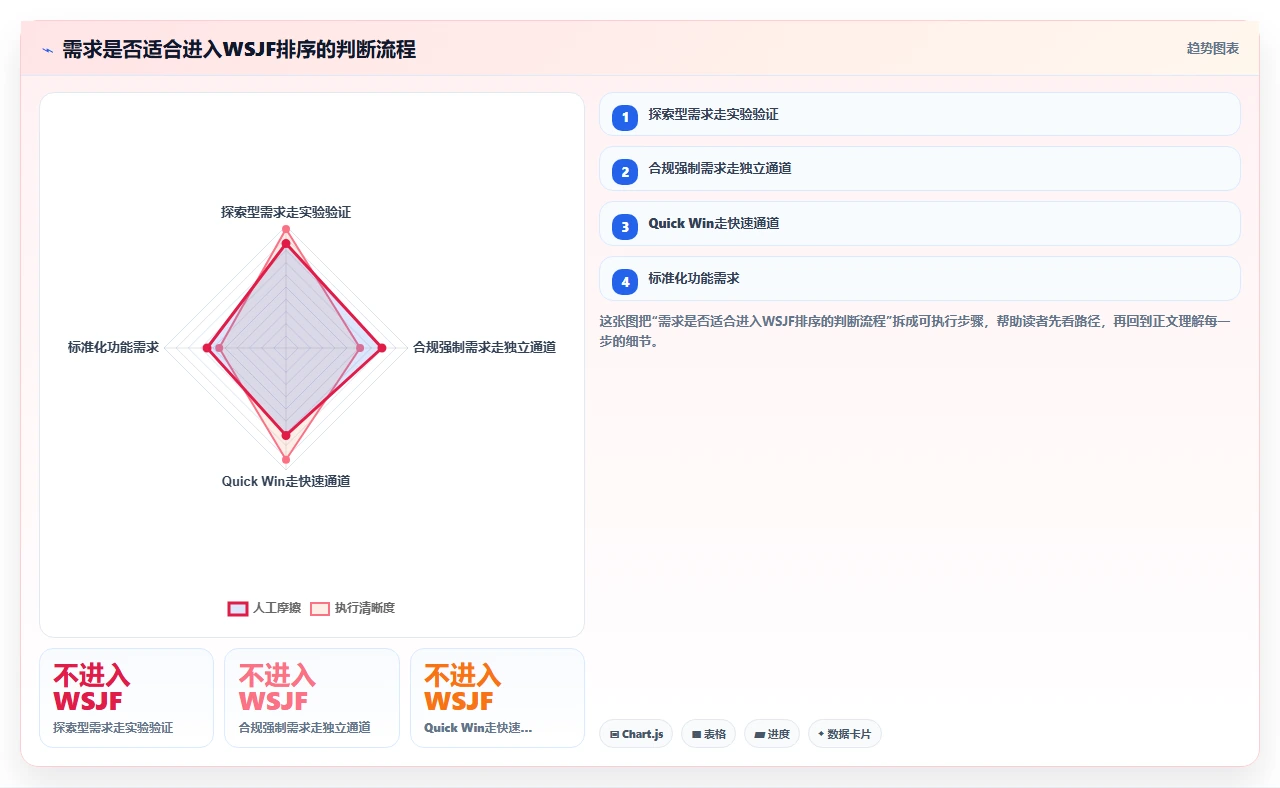The width and height of the screenshot is (1280, 788).
Task: Select step 探索型需求走实验验证 in list
Action: coord(919,114)
